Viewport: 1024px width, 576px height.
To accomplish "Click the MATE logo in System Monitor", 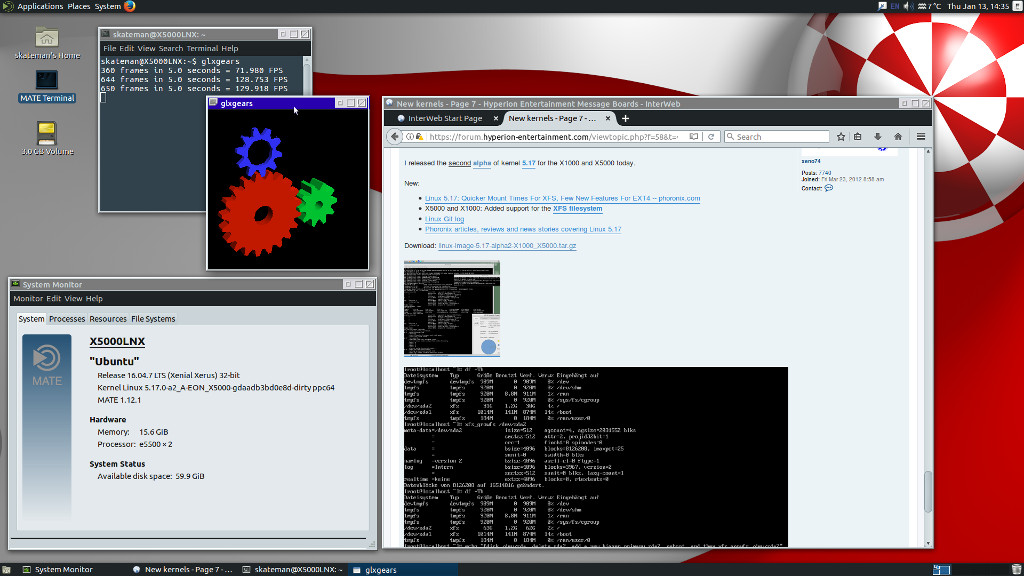I will coord(47,366).
